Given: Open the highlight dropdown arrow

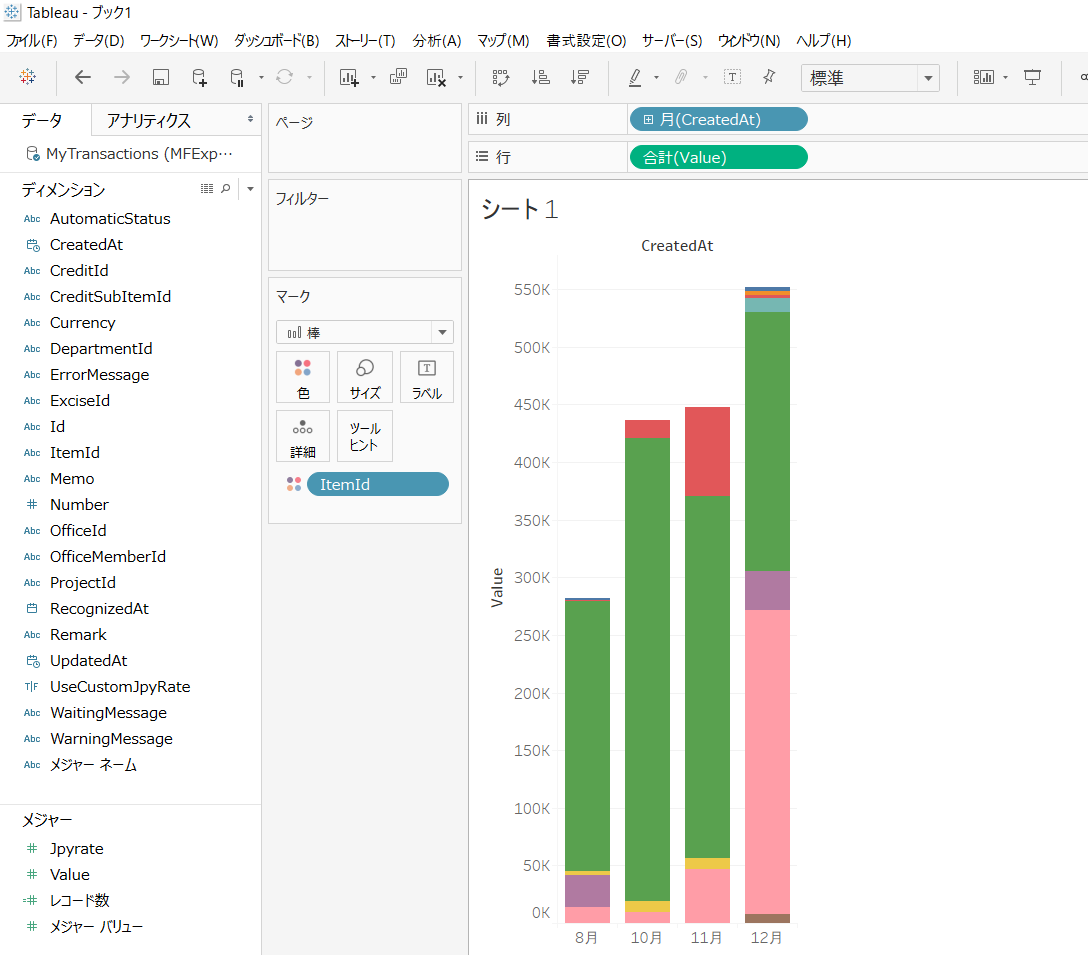Looking at the screenshot, I should pyautogui.click(x=656, y=77).
